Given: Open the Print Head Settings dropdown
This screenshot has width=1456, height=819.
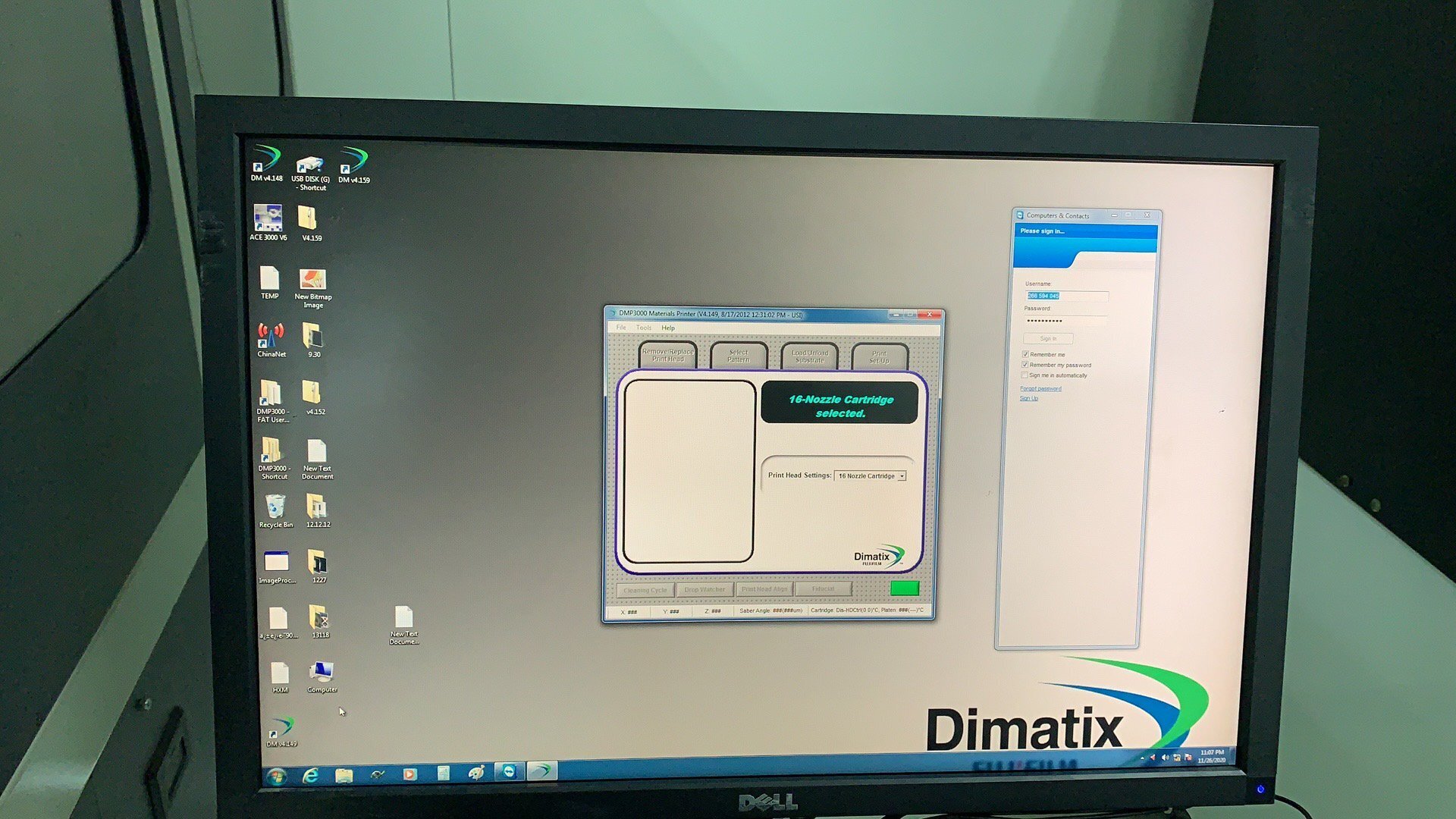Looking at the screenshot, I should pos(901,475).
